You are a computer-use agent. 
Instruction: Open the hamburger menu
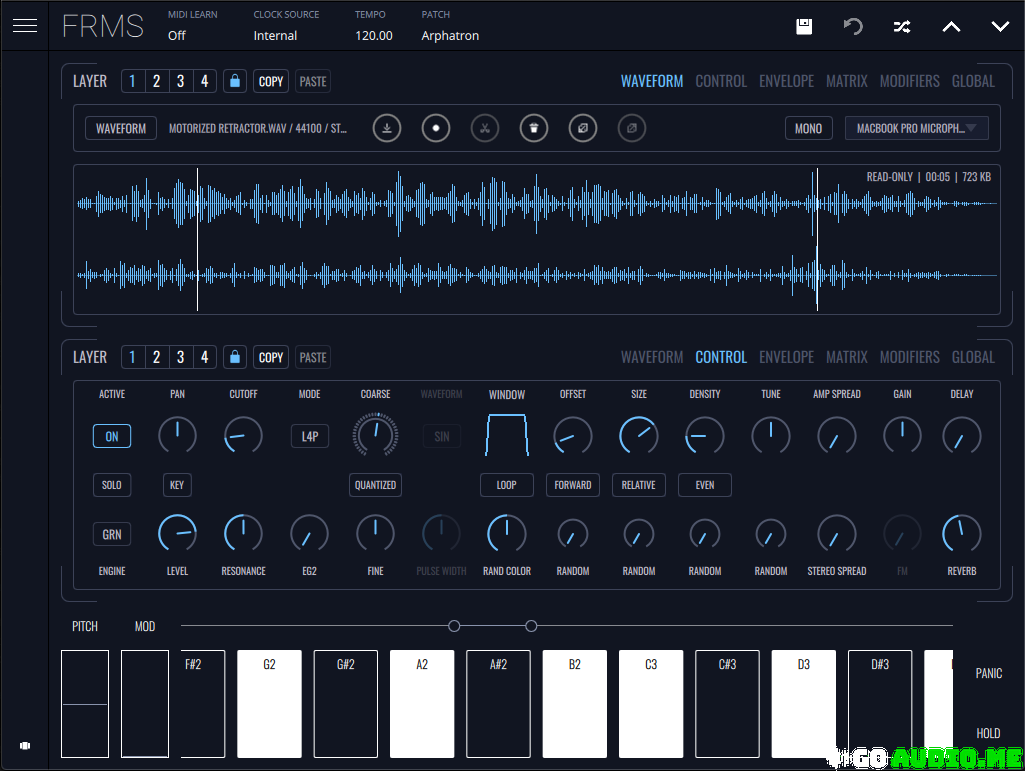coord(25,26)
